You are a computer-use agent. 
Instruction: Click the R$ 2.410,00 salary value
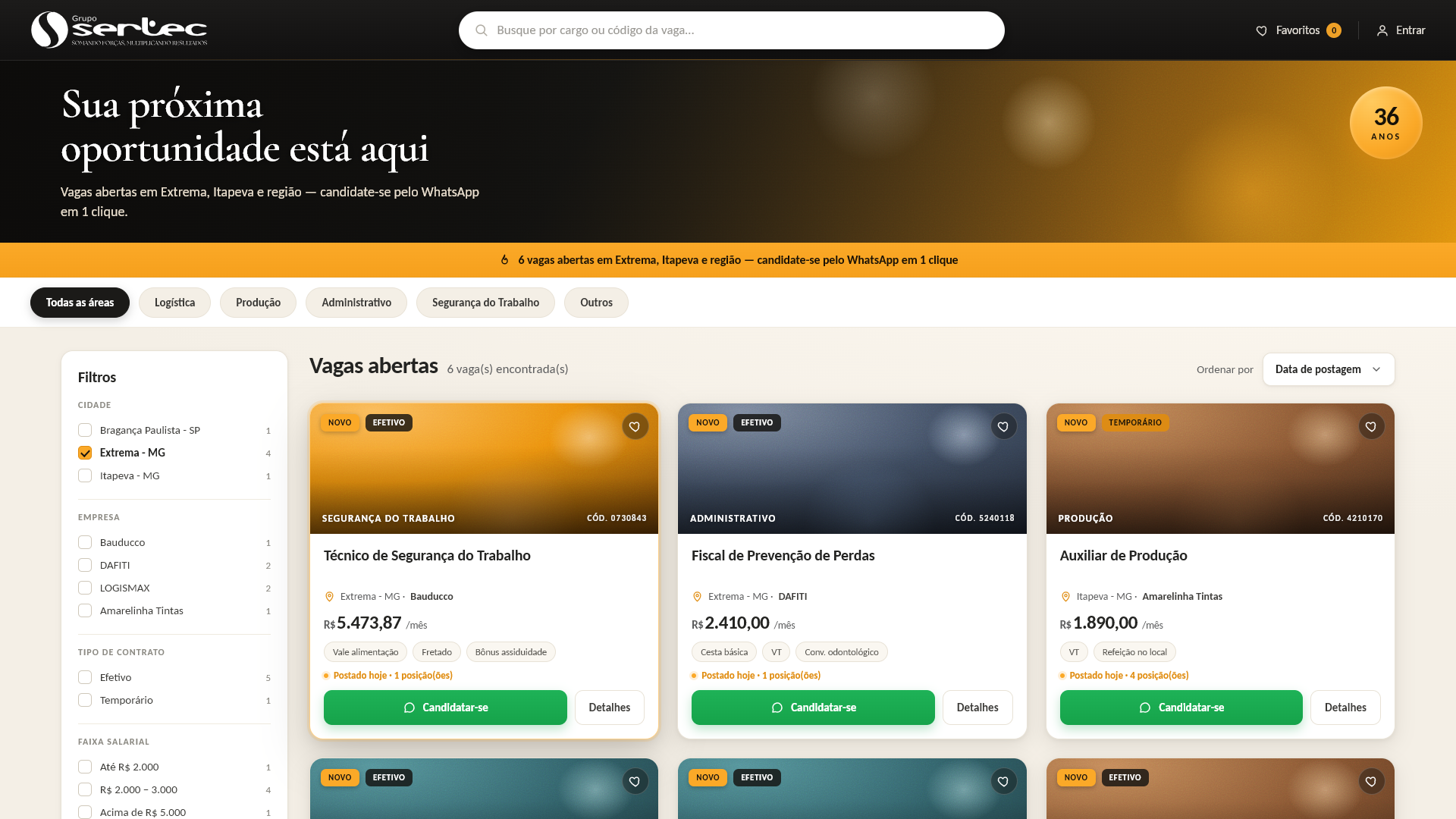[x=730, y=623]
